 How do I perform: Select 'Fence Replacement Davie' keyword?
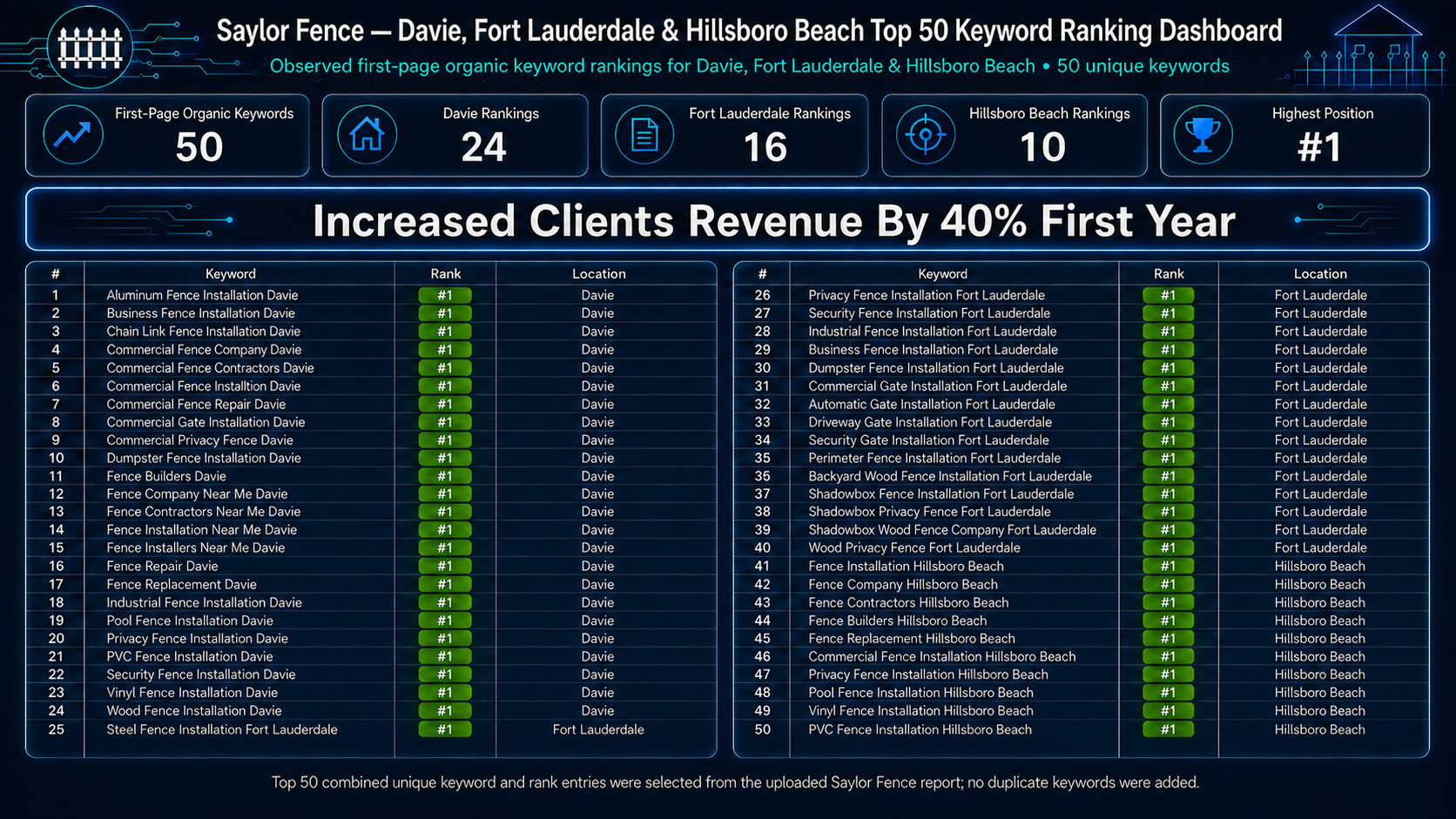coord(181,585)
